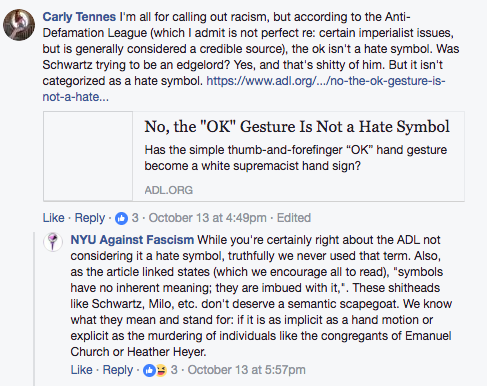View the reaction count on NYU's reply

(174, 370)
